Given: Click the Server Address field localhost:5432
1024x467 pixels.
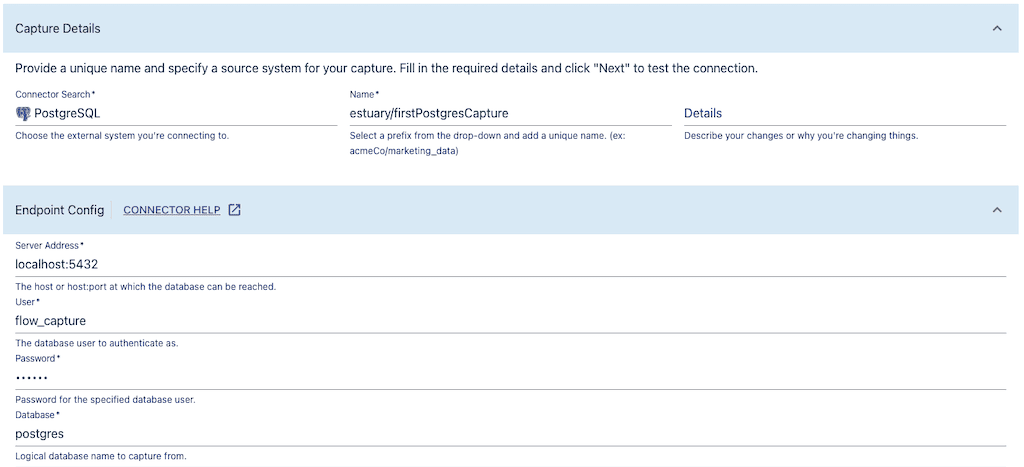Looking at the screenshot, I should pyautogui.click(x=511, y=265).
